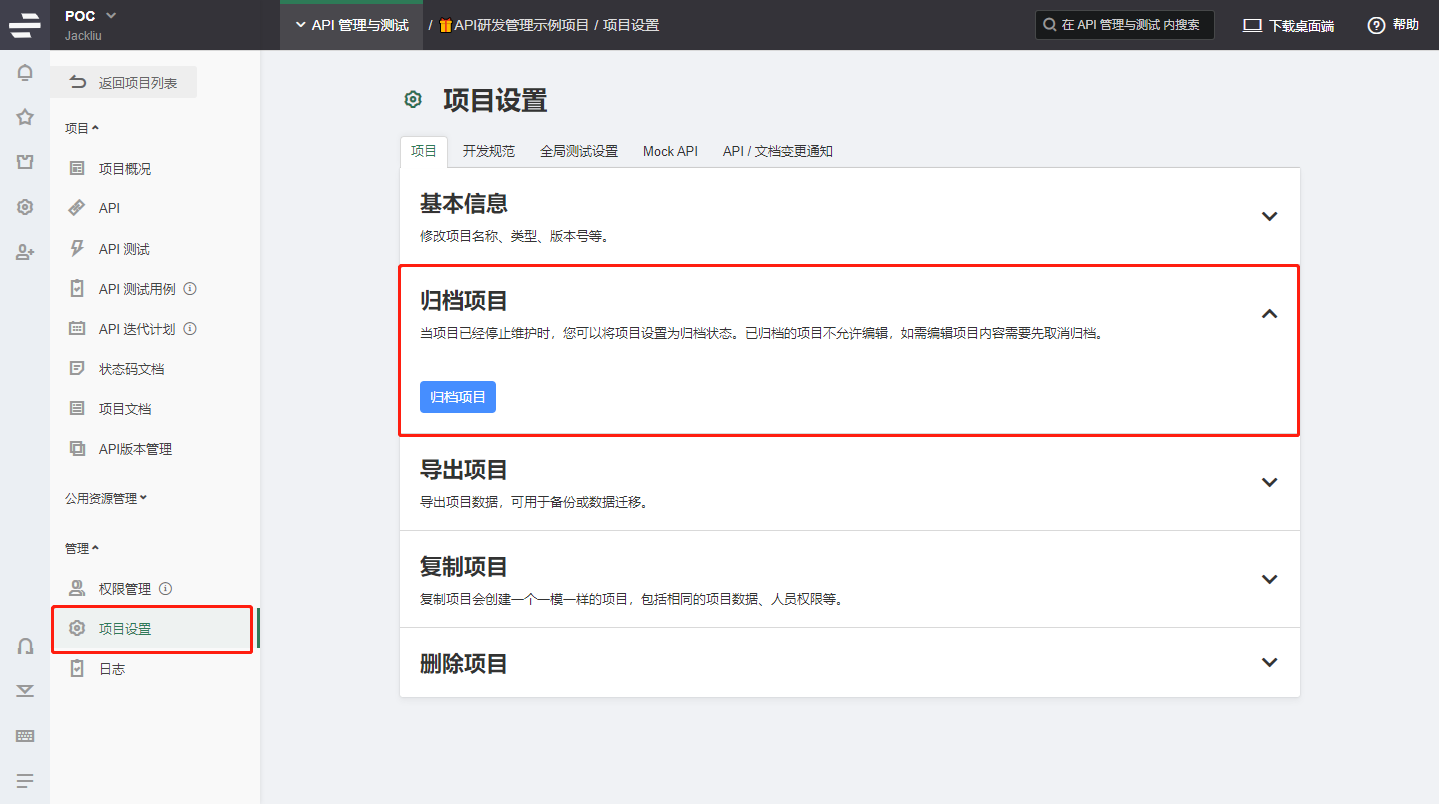Switch to the 全局测试设置 tab
Screen dimensions: 1439x804
pyautogui.click(x=579, y=151)
